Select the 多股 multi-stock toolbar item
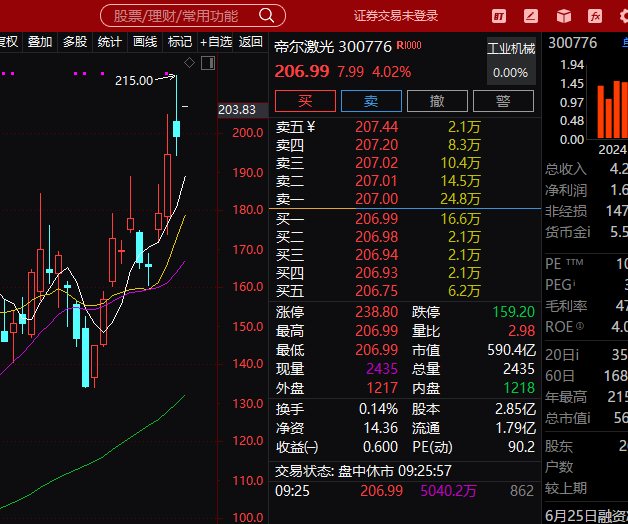The height and width of the screenshot is (524, 628). (x=75, y=42)
